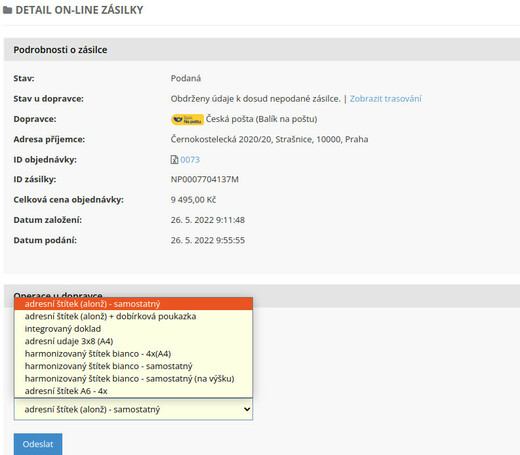
Task: Click the recipient address Černokostelecká 2020/20 text
Action: 269,139
